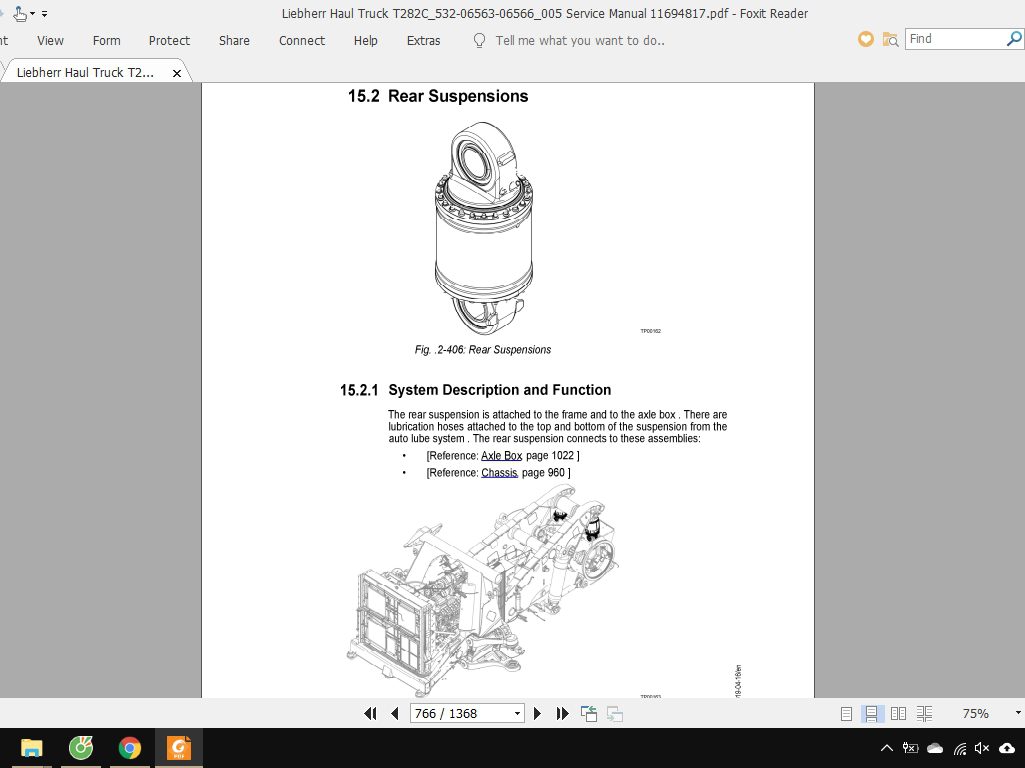
Task: Open the Connect ribbon tab
Action: tap(302, 41)
